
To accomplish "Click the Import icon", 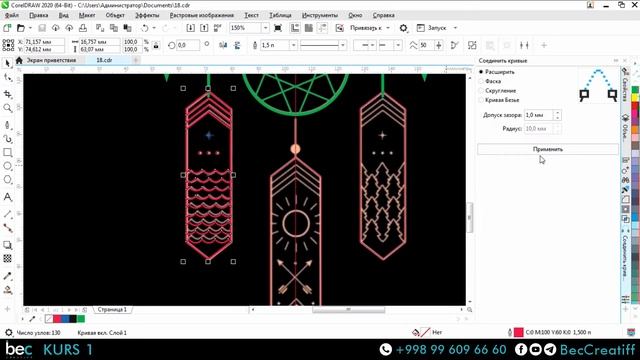I will pos(191,28).
